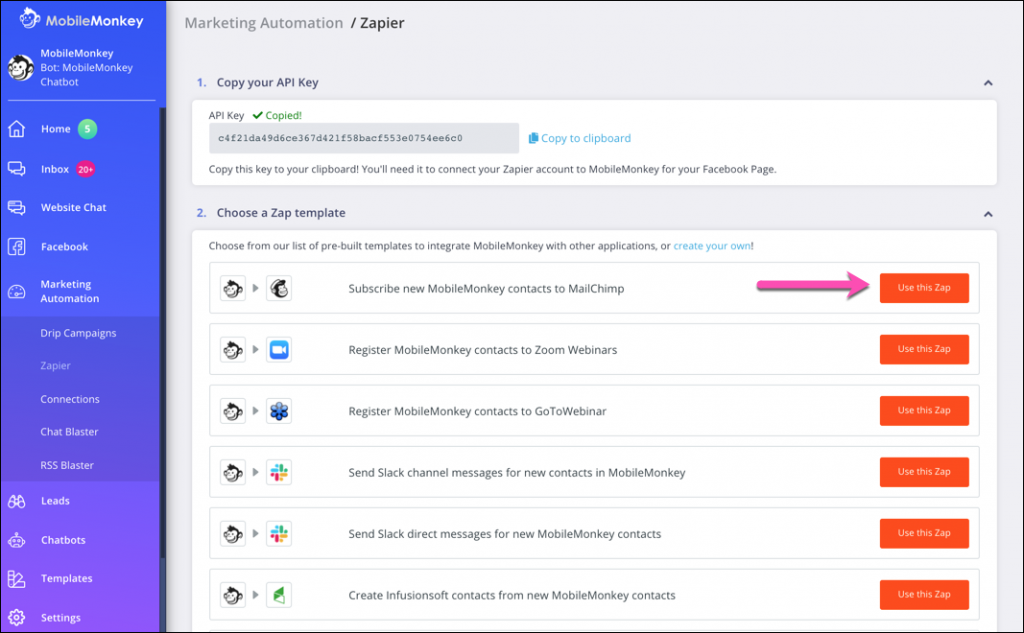The width and height of the screenshot is (1024, 633).
Task: Use the Zoom Webinars Zap
Action: click(924, 349)
